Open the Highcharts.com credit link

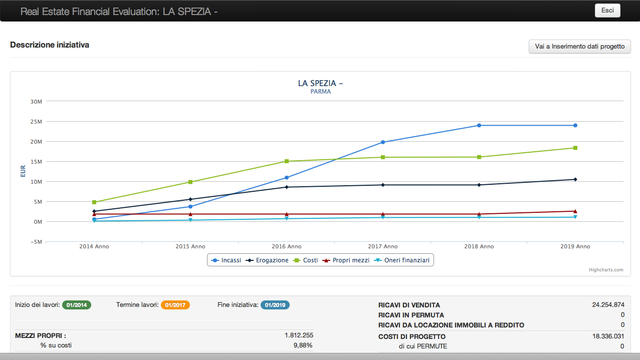click(606, 270)
